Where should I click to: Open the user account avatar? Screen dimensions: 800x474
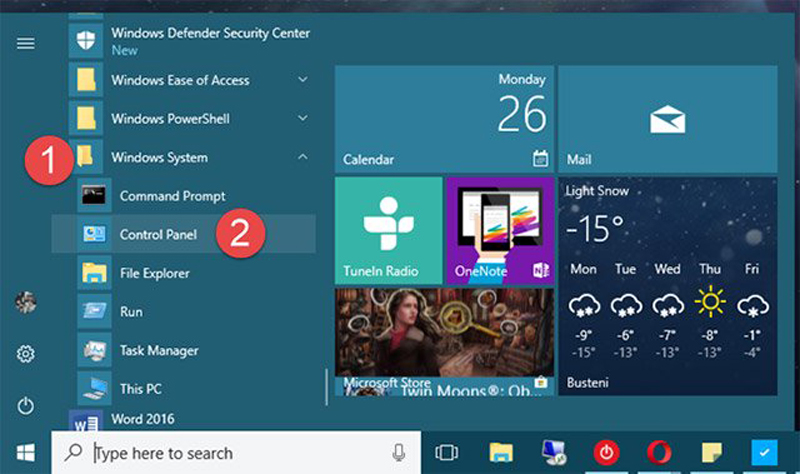click(x=26, y=304)
